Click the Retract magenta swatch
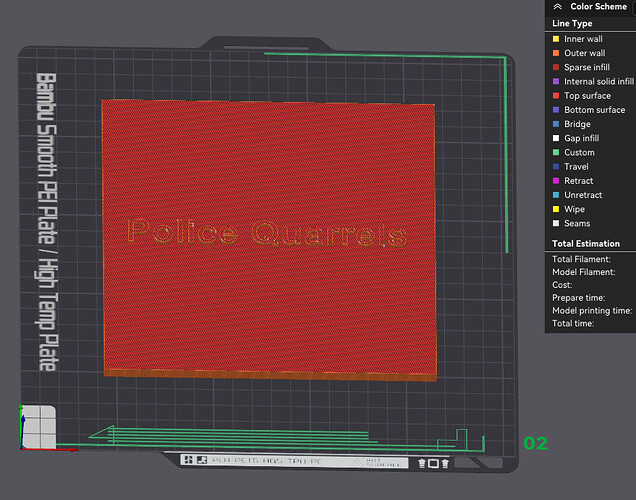 (556, 181)
